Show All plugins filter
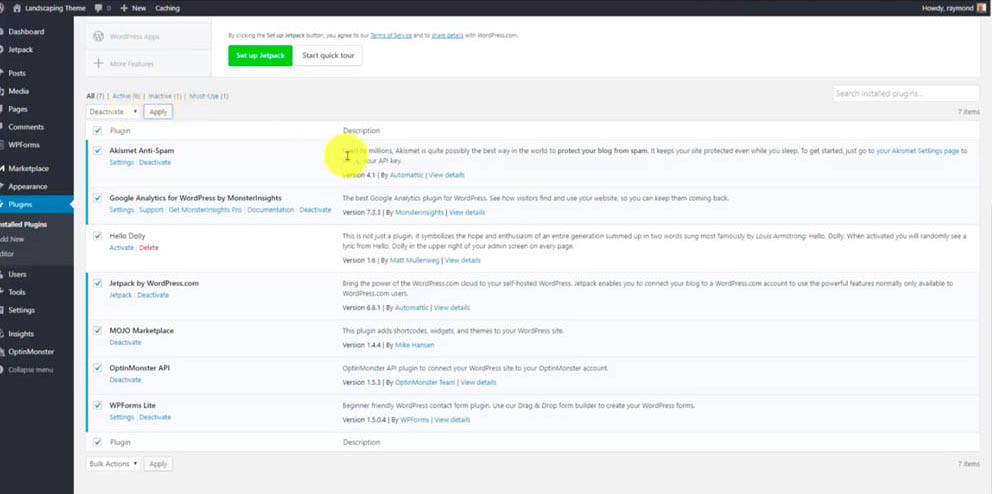Screen dimensions: 992x494 click(90, 96)
